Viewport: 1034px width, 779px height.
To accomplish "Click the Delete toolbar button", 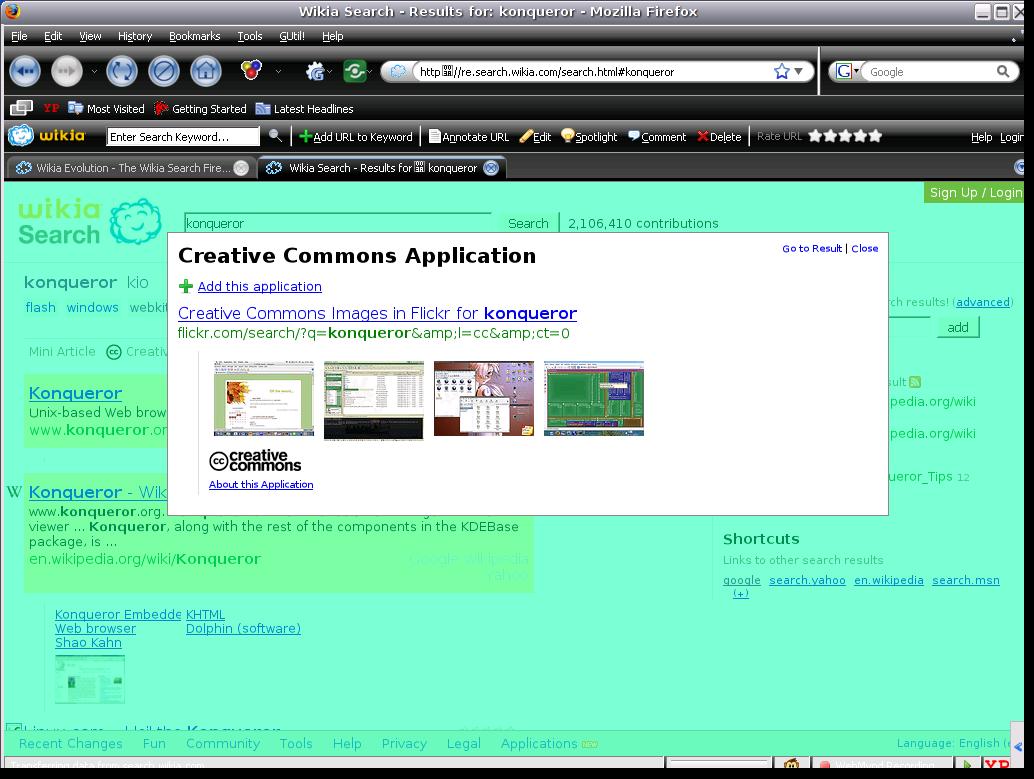I will pos(719,137).
